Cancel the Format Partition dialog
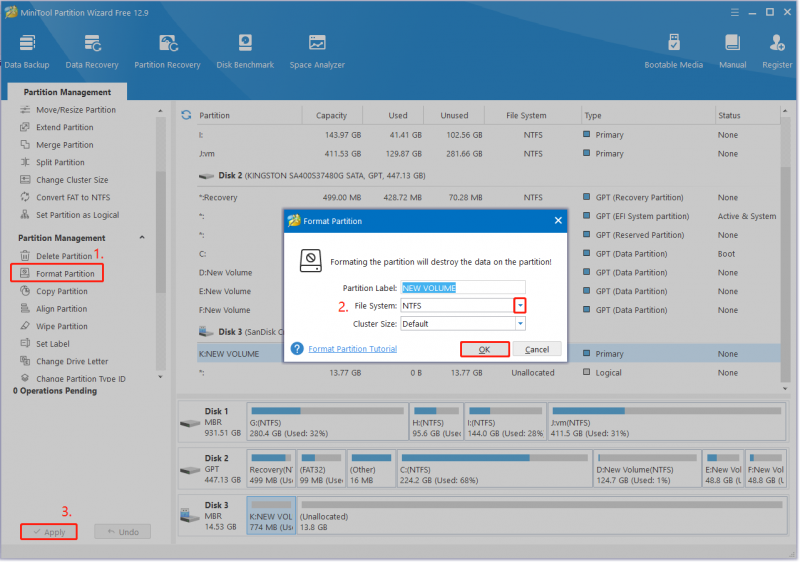This screenshot has height=562, width=800. tap(537, 349)
